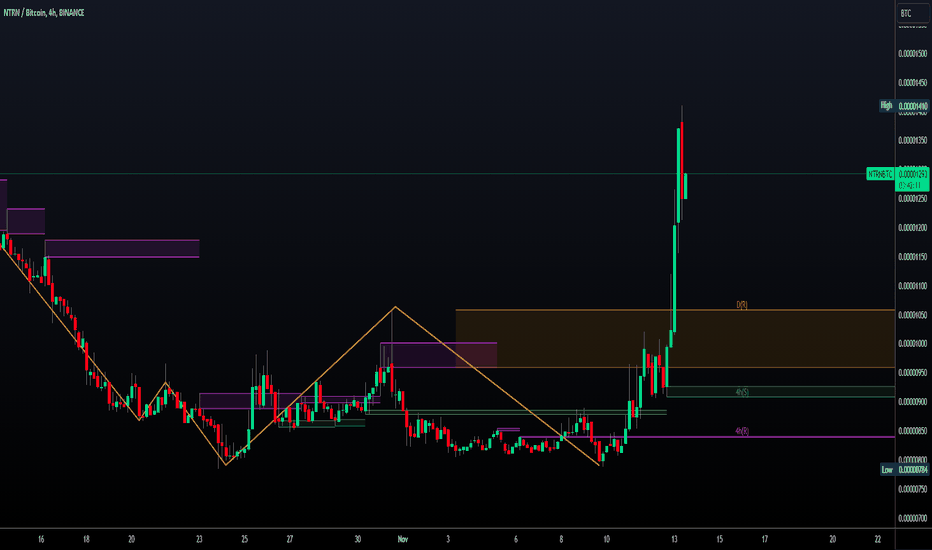The image size is (932, 550).
Task: Click date 30 on the time axis
Action: (357, 539)
